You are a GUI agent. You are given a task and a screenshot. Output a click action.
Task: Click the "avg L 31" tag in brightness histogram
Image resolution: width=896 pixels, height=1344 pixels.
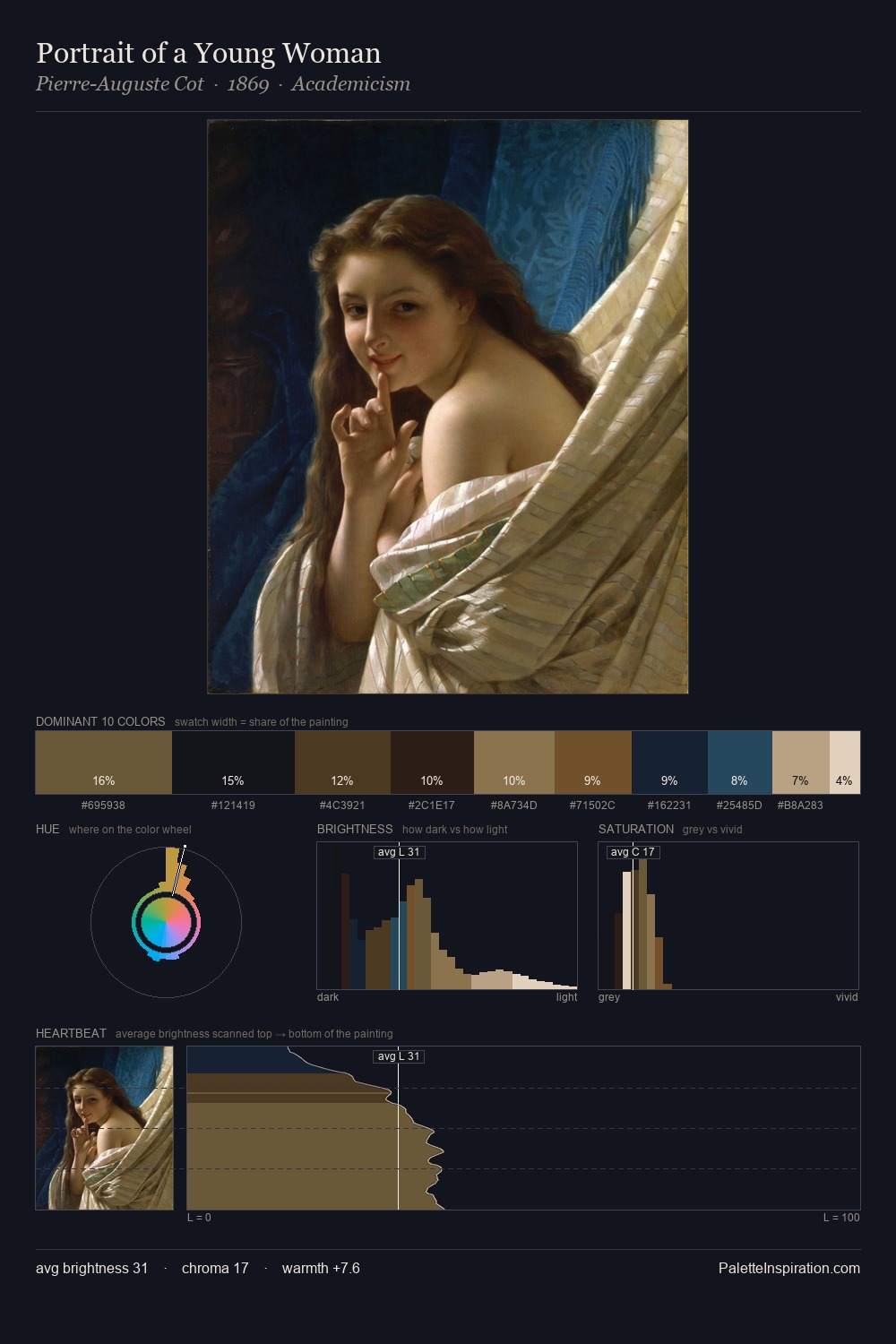399,852
